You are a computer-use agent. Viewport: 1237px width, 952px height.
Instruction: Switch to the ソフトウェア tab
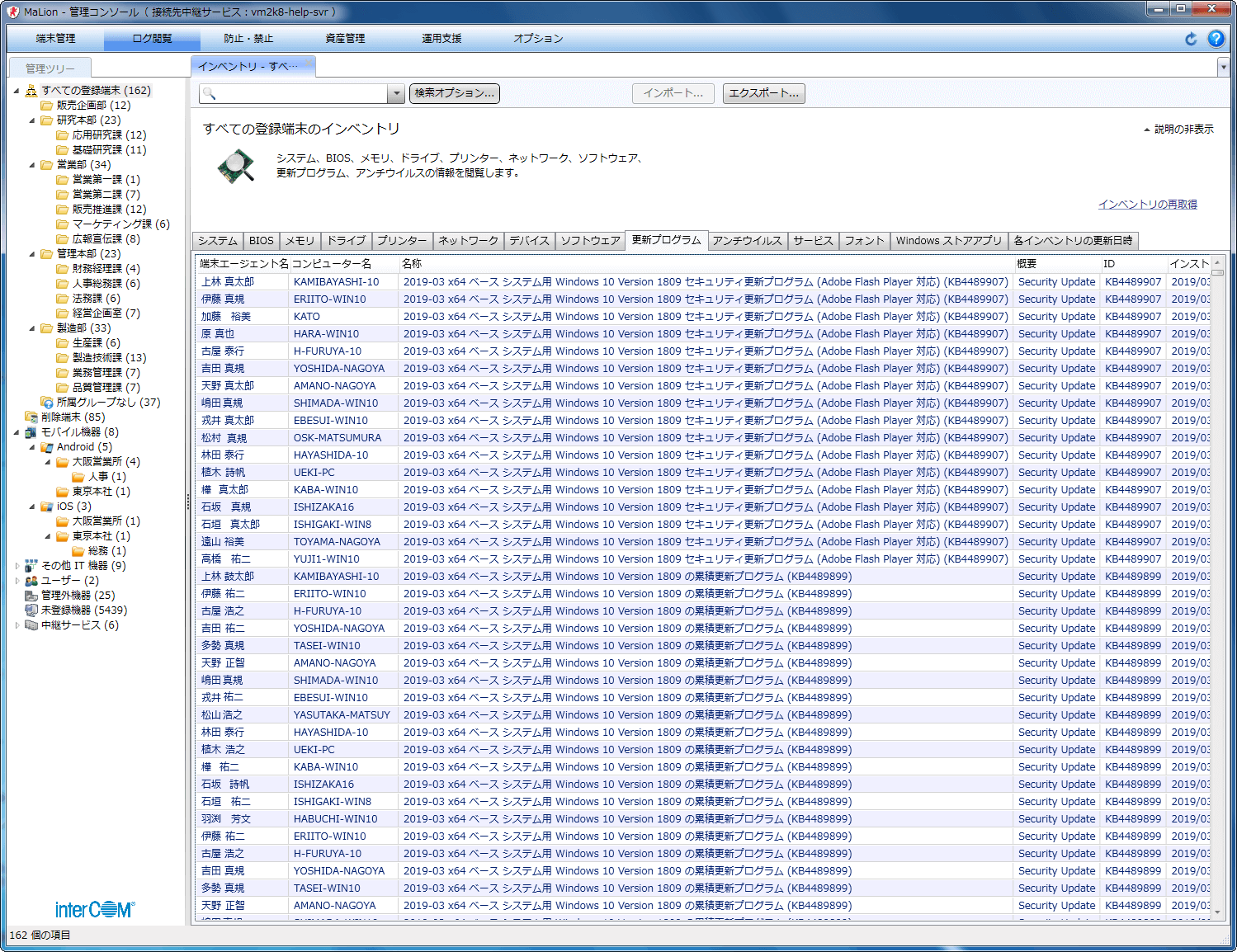[590, 241]
